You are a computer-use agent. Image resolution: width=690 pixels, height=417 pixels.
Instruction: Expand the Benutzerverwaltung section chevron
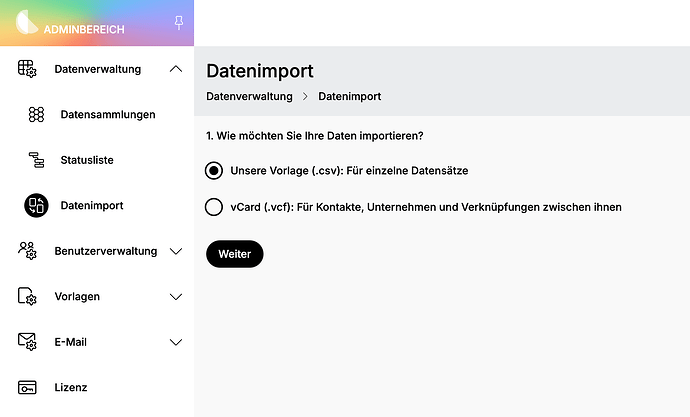176,251
